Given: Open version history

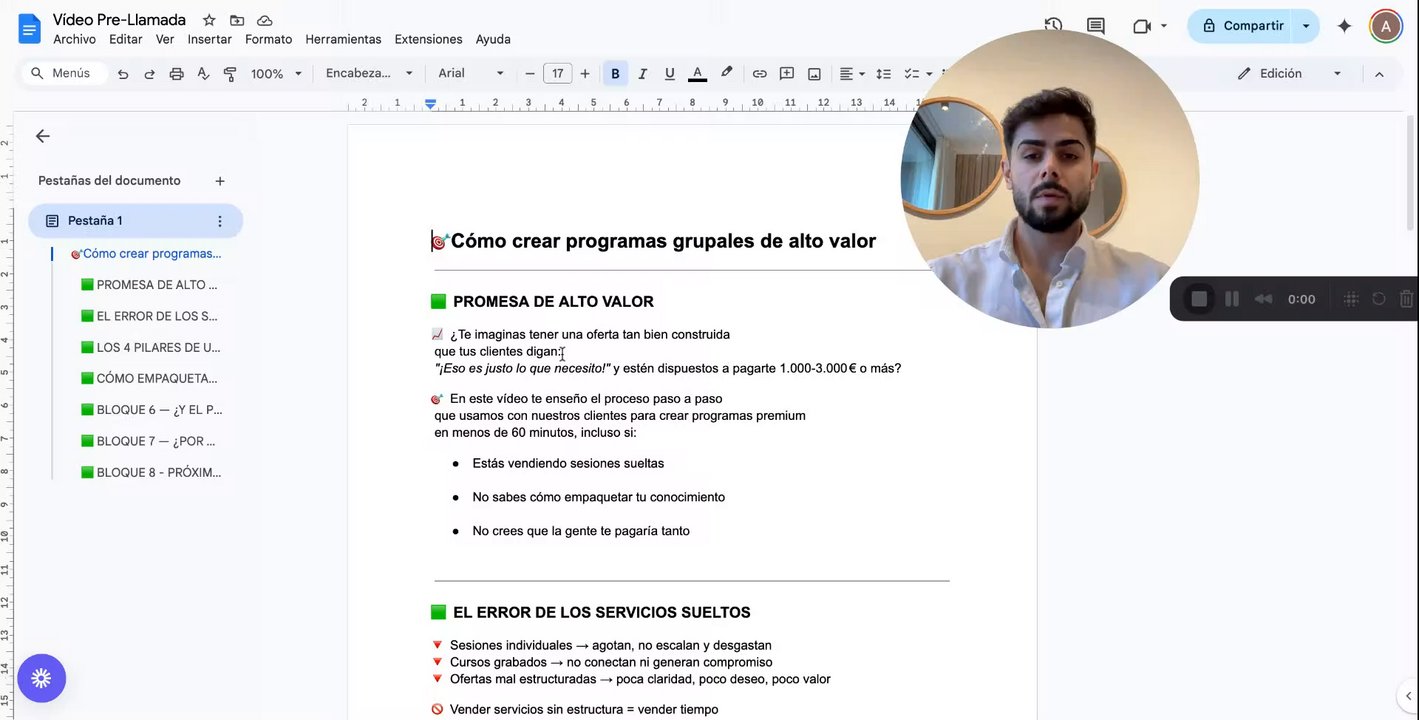Looking at the screenshot, I should 1053,26.
